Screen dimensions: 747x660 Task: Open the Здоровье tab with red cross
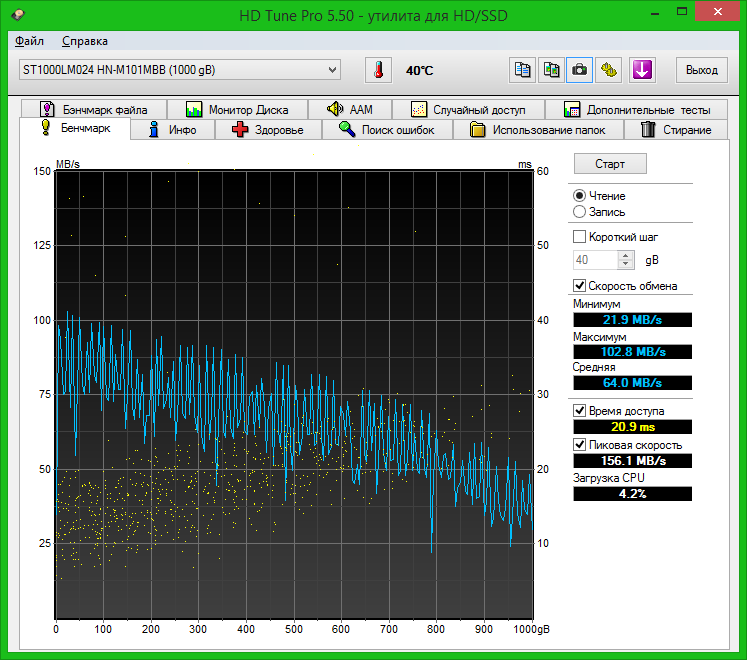click(x=267, y=130)
